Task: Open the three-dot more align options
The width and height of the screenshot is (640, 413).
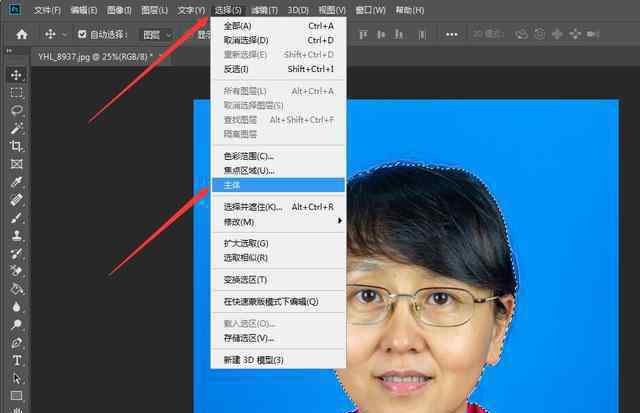Action: [451, 35]
